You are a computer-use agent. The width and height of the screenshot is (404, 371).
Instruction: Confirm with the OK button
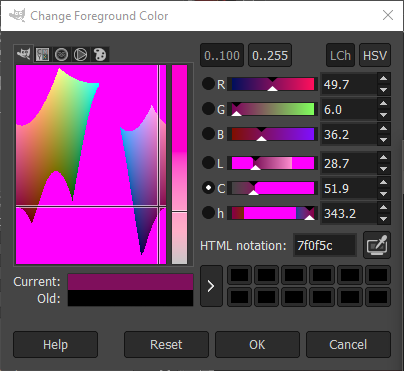coord(257,344)
